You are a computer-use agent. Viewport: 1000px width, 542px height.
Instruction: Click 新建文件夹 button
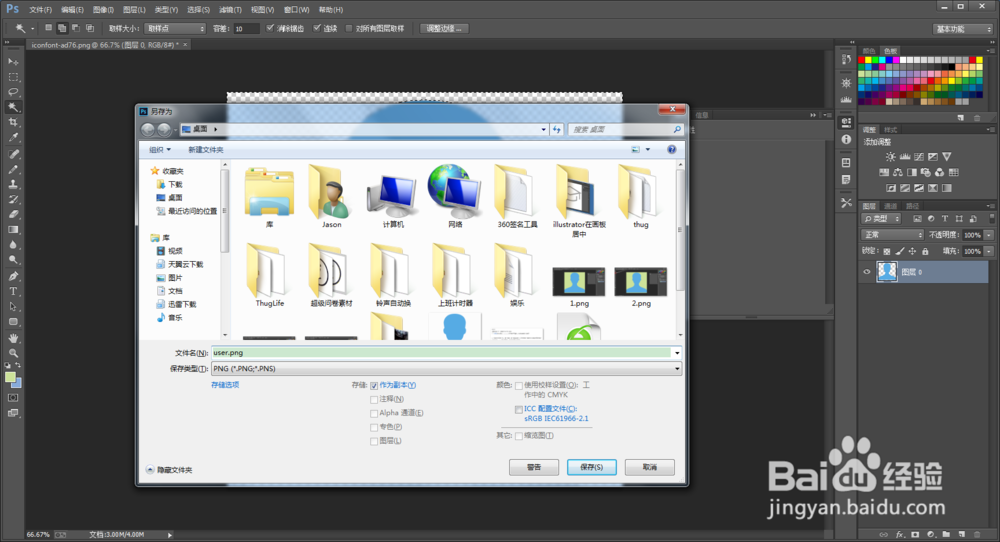(x=205, y=150)
